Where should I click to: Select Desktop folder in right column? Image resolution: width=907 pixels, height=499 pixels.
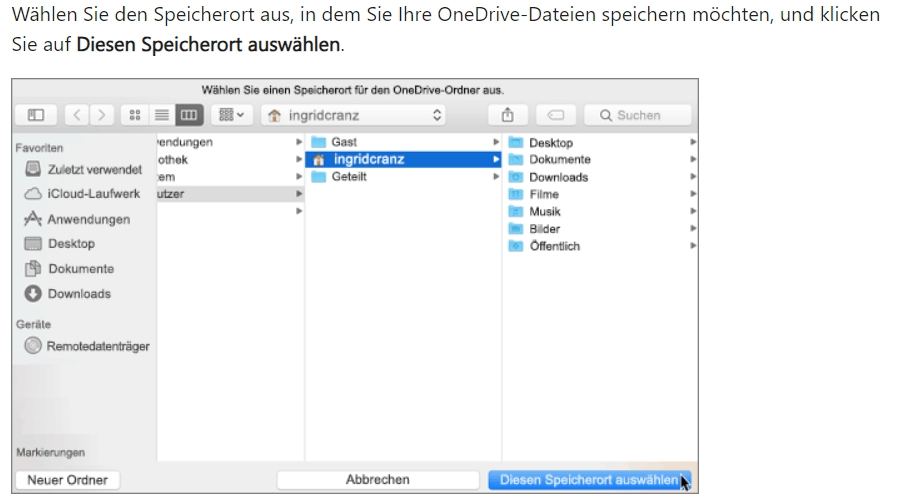[601, 142]
